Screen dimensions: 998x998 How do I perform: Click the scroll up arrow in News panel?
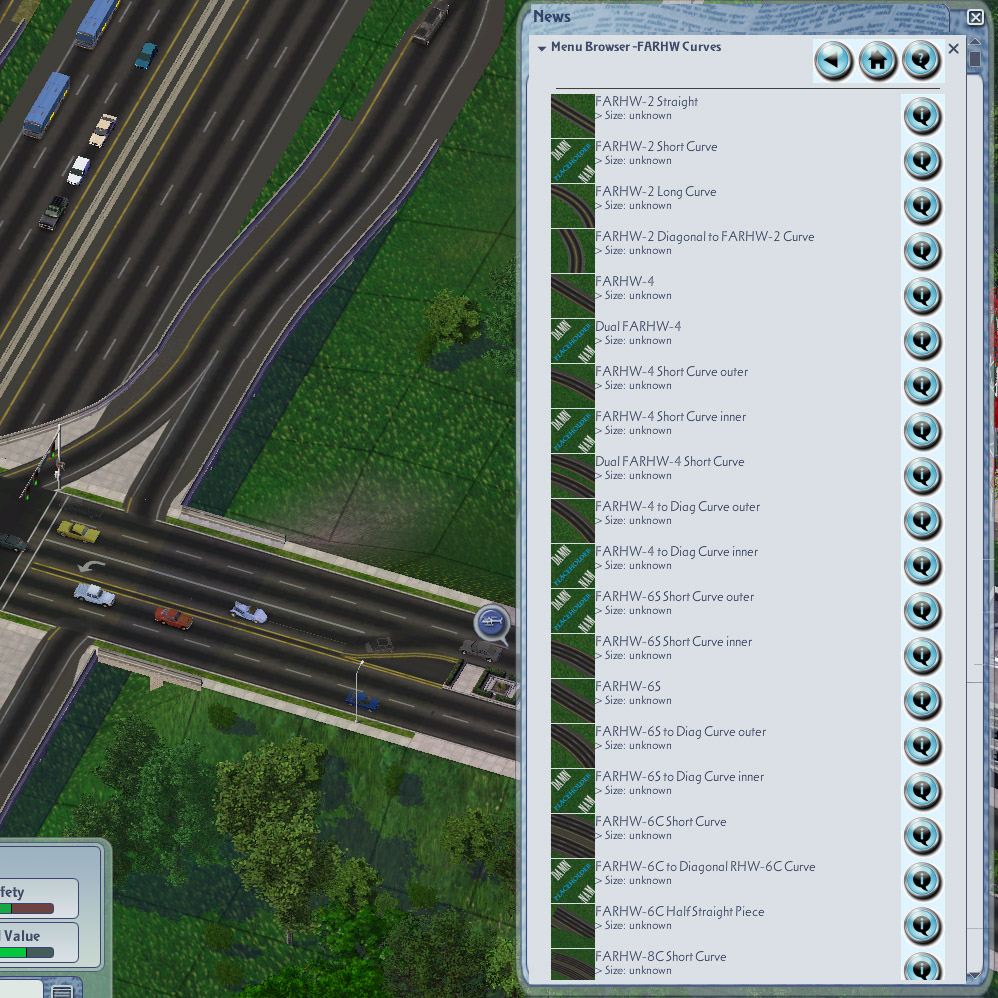click(974, 42)
